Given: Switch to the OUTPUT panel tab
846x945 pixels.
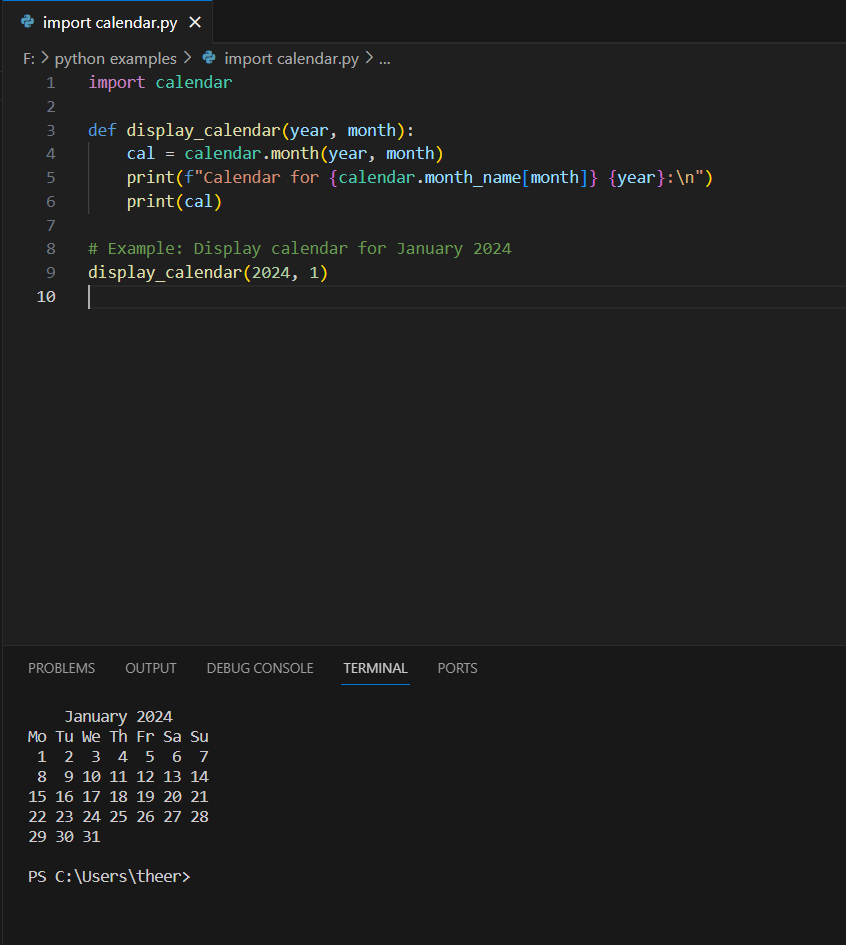Looking at the screenshot, I should pyautogui.click(x=151, y=668).
